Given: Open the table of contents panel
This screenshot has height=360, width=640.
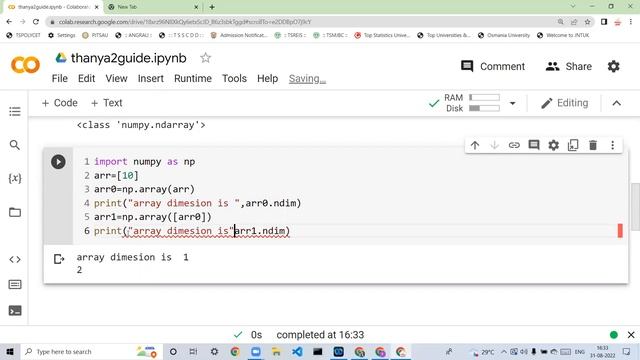Looking at the screenshot, I should pyautogui.click(x=15, y=111).
